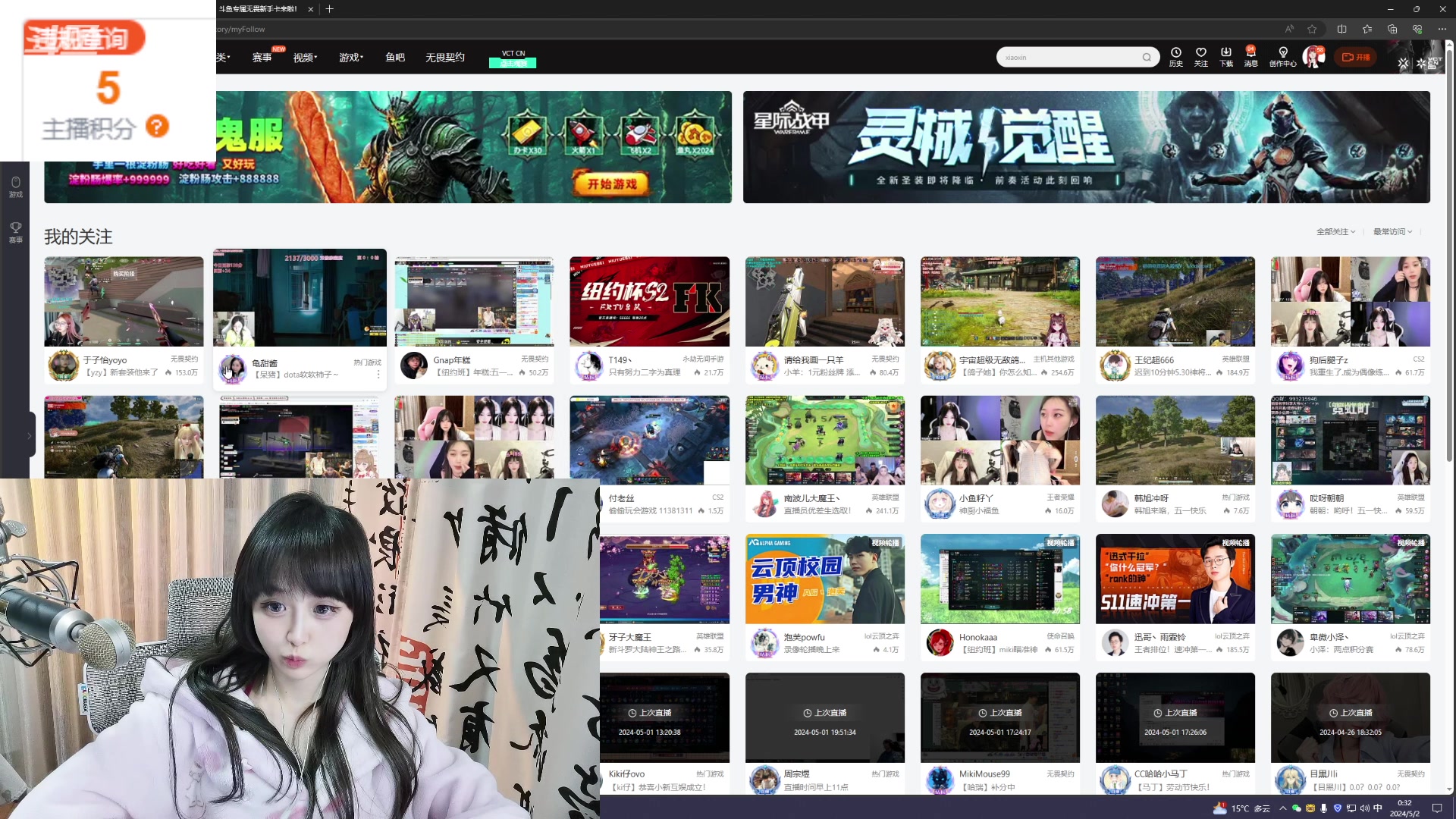The height and width of the screenshot is (819, 1456).
Task: Open the browser settings and more menu
Action: click(x=1442, y=29)
